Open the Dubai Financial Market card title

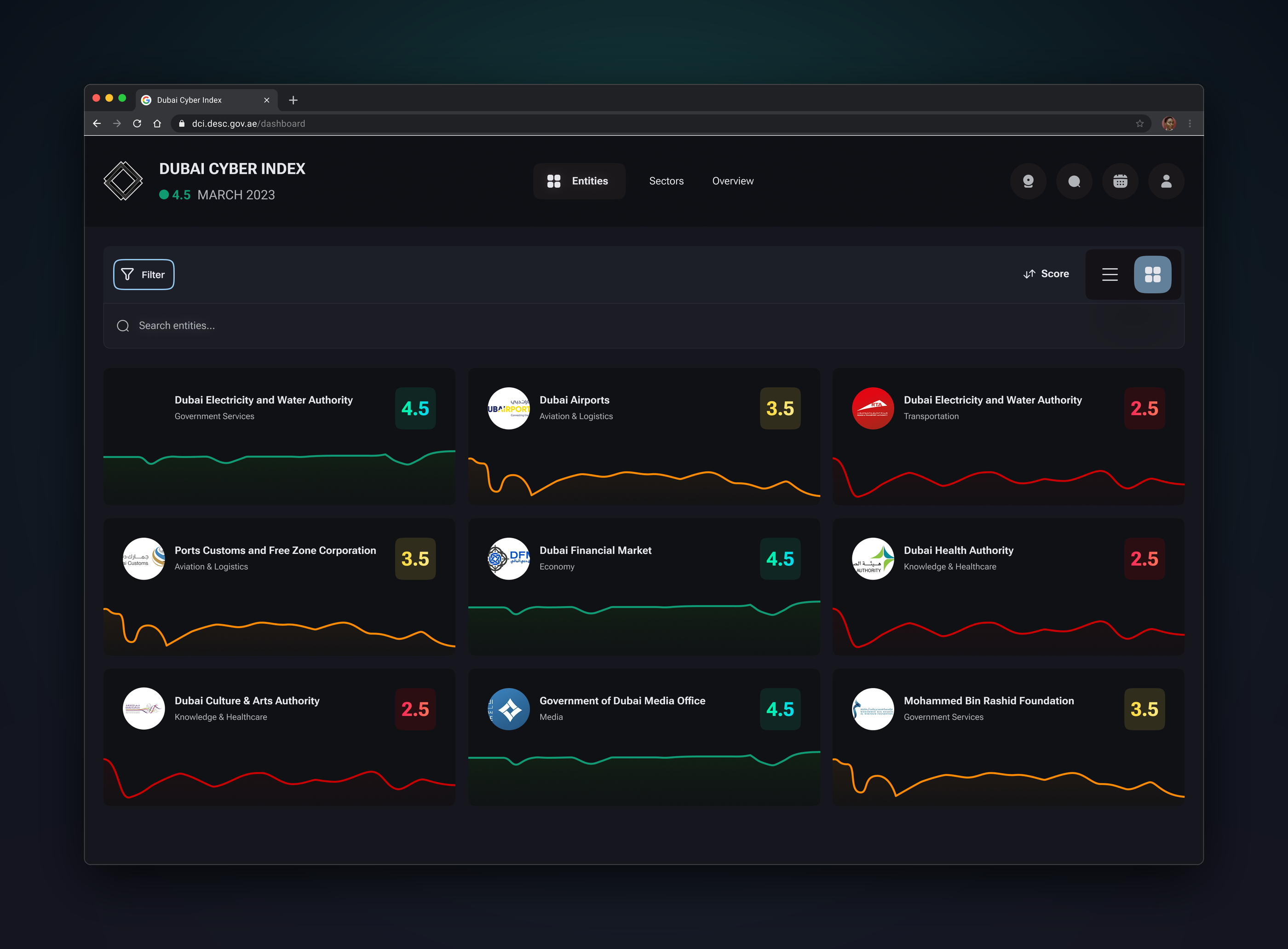pos(595,550)
